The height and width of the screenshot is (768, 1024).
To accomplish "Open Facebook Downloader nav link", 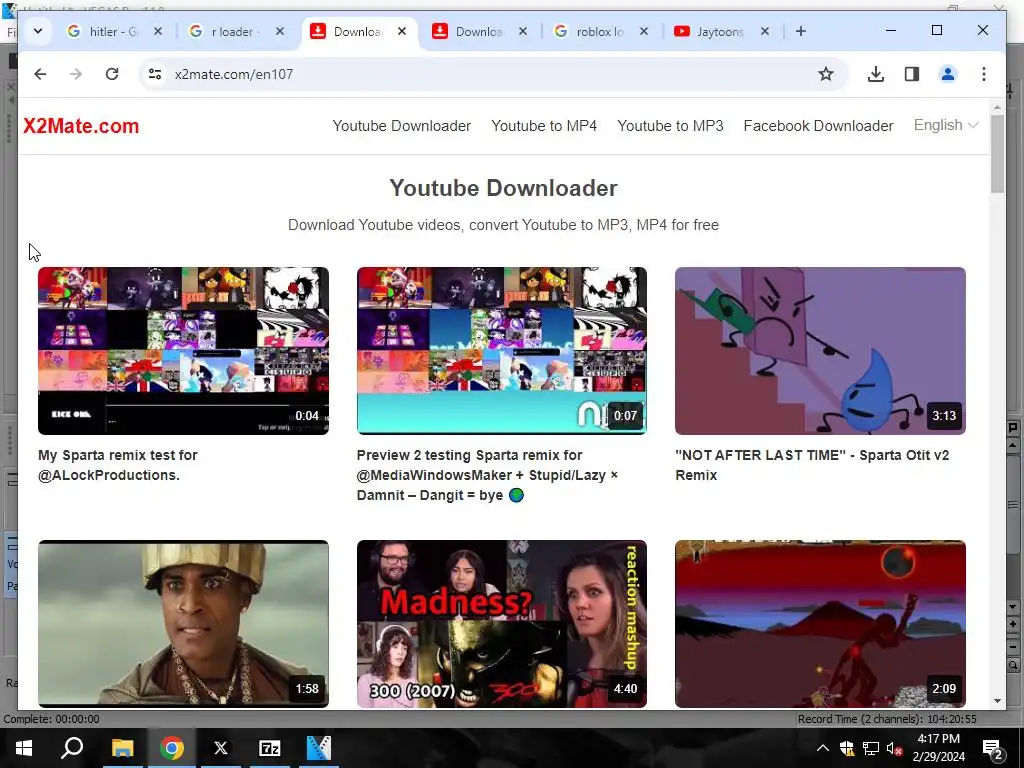I will coord(818,126).
